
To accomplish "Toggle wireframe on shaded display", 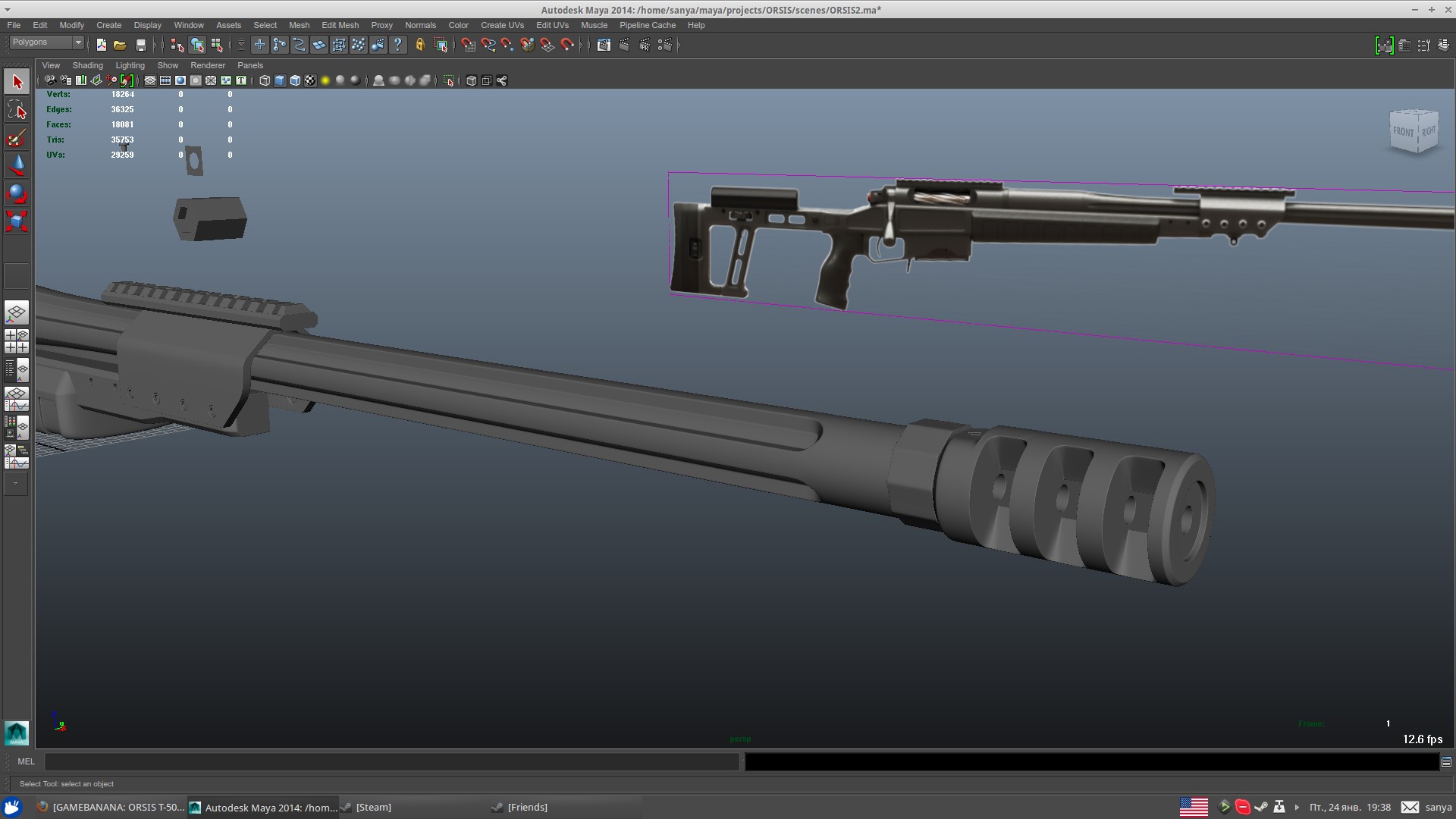I will point(295,80).
